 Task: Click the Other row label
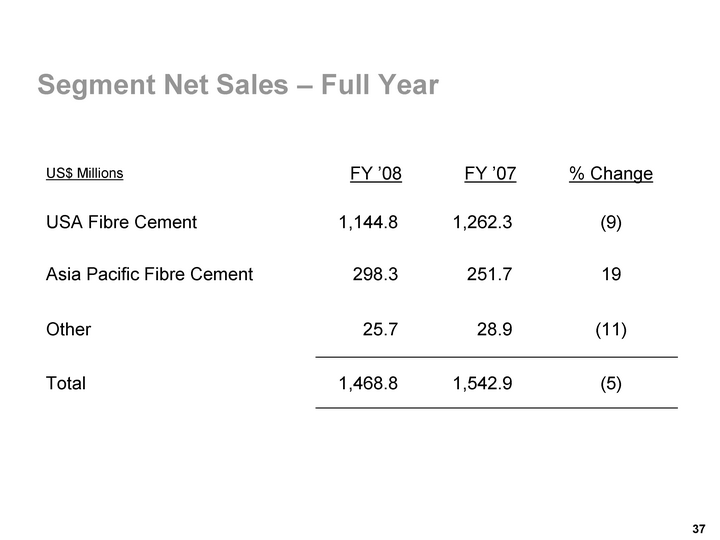coord(69,328)
